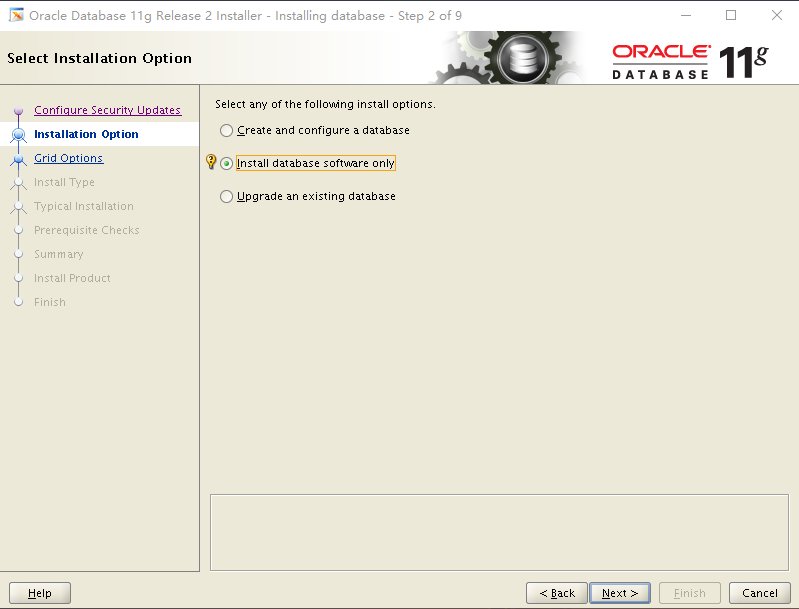Click the yellow help hint icon

point(211,162)
